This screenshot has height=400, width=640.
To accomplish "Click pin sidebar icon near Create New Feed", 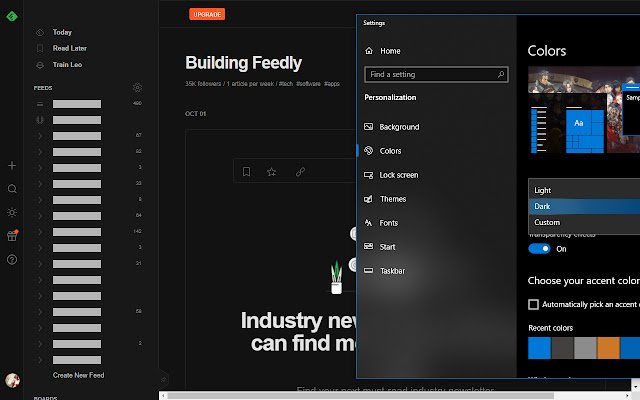I will [163, 379].
